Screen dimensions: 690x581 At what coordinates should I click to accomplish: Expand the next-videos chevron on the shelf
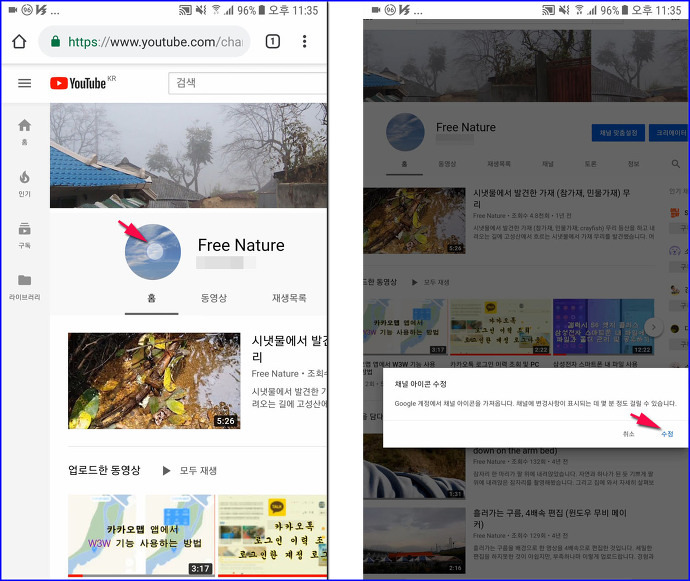point(653,327)
